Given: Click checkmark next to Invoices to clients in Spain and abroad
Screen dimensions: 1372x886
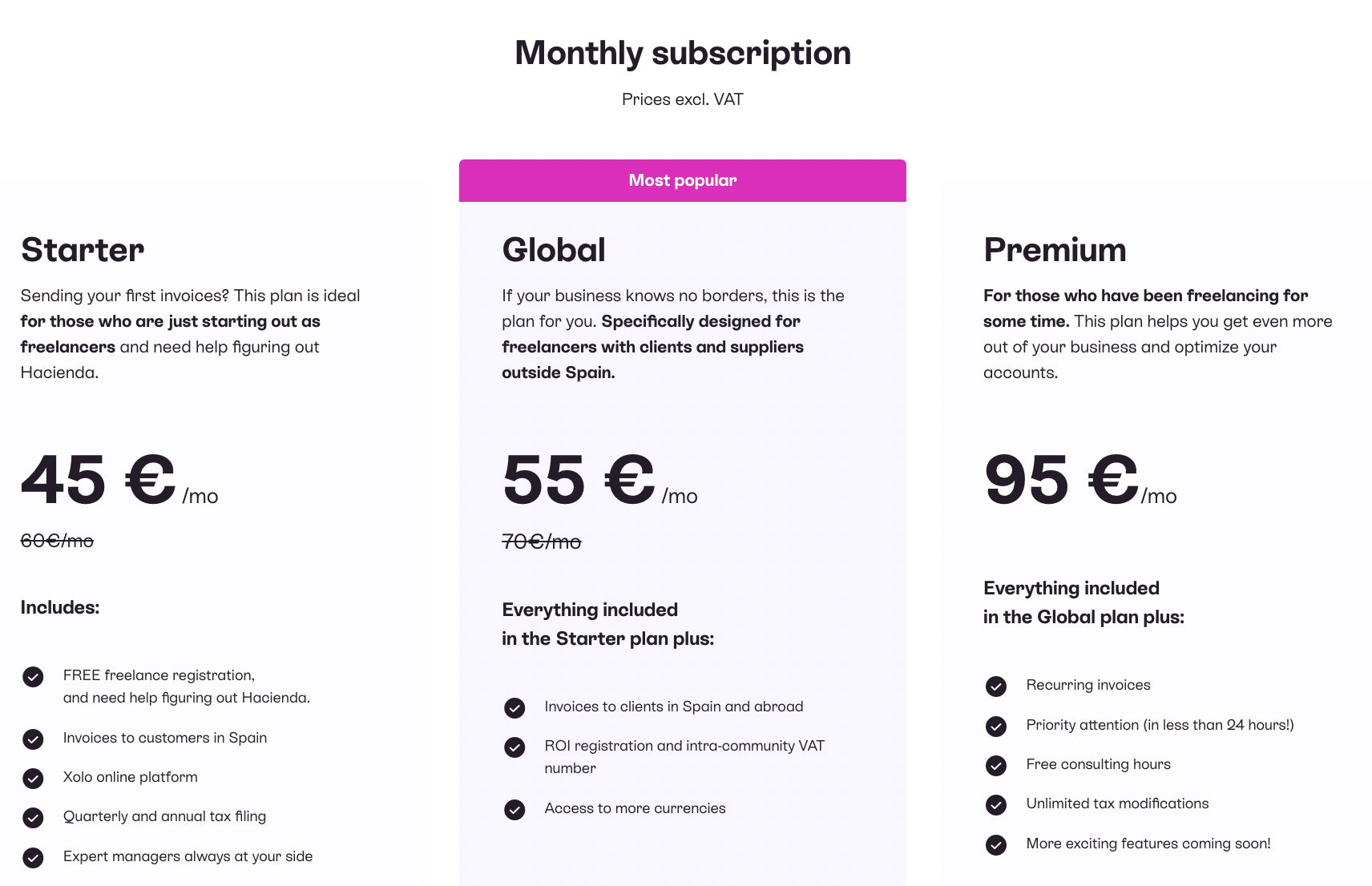Looking at the screenshot, I should point(514,707).
